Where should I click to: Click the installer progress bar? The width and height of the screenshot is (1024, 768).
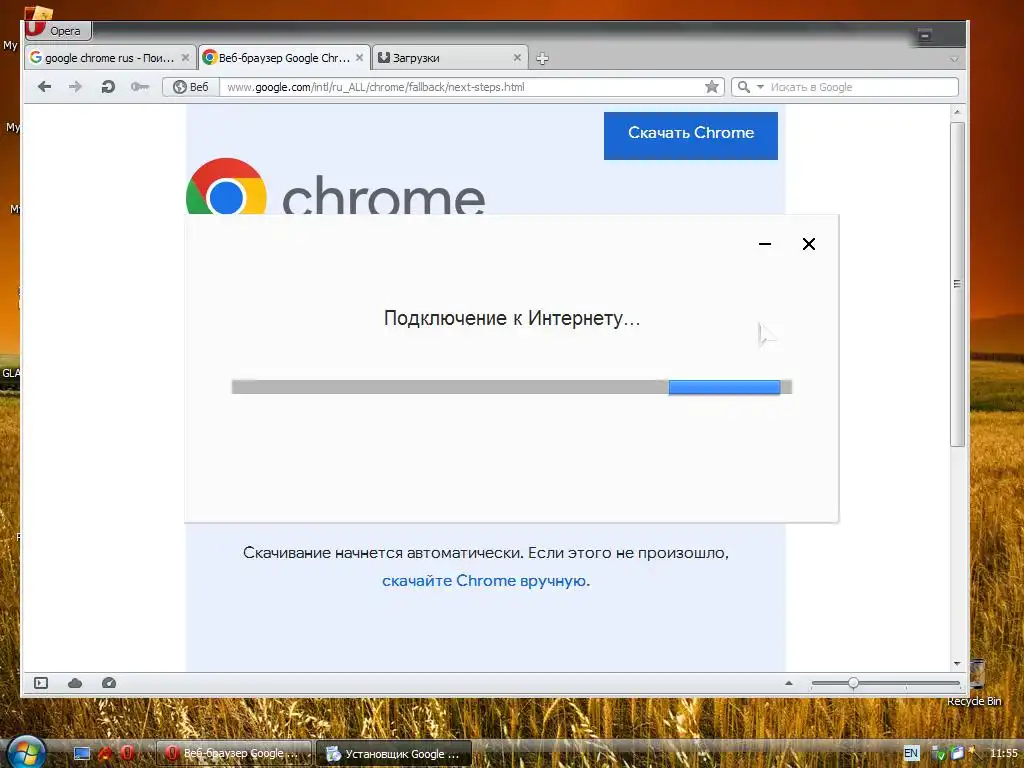pyautogui.click(x=511, y=387)
